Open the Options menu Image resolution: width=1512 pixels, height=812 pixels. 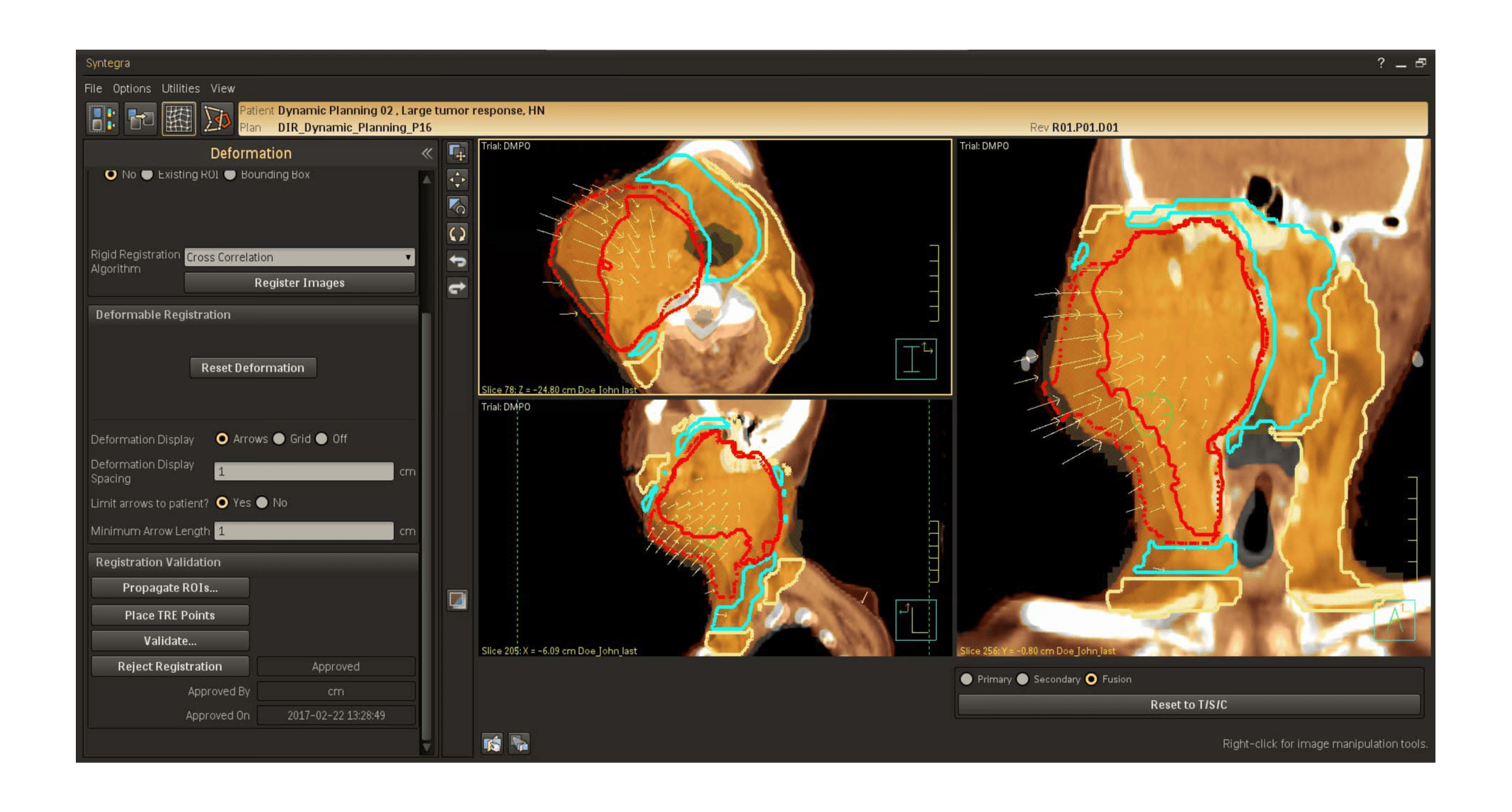point(132,89)
